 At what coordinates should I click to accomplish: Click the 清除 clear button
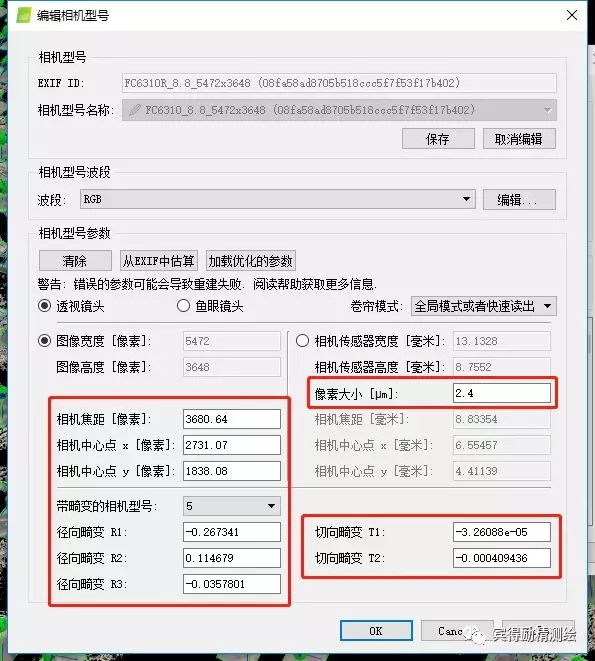(x=75, y=261)
